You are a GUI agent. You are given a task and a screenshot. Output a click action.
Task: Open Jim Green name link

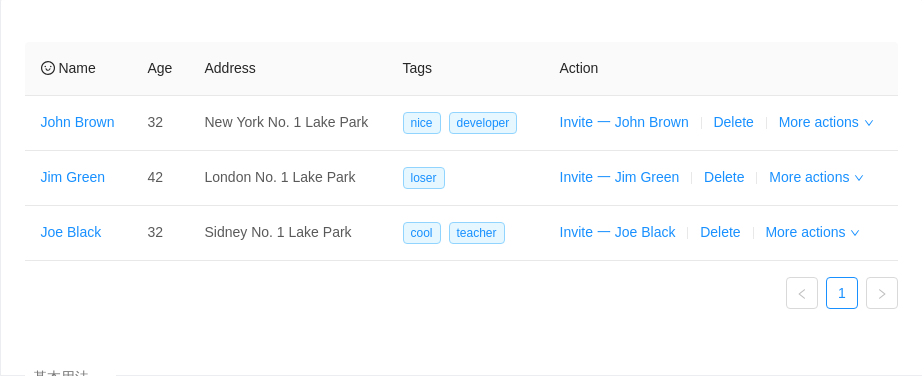pyautogui.click(x=72, y=177)
